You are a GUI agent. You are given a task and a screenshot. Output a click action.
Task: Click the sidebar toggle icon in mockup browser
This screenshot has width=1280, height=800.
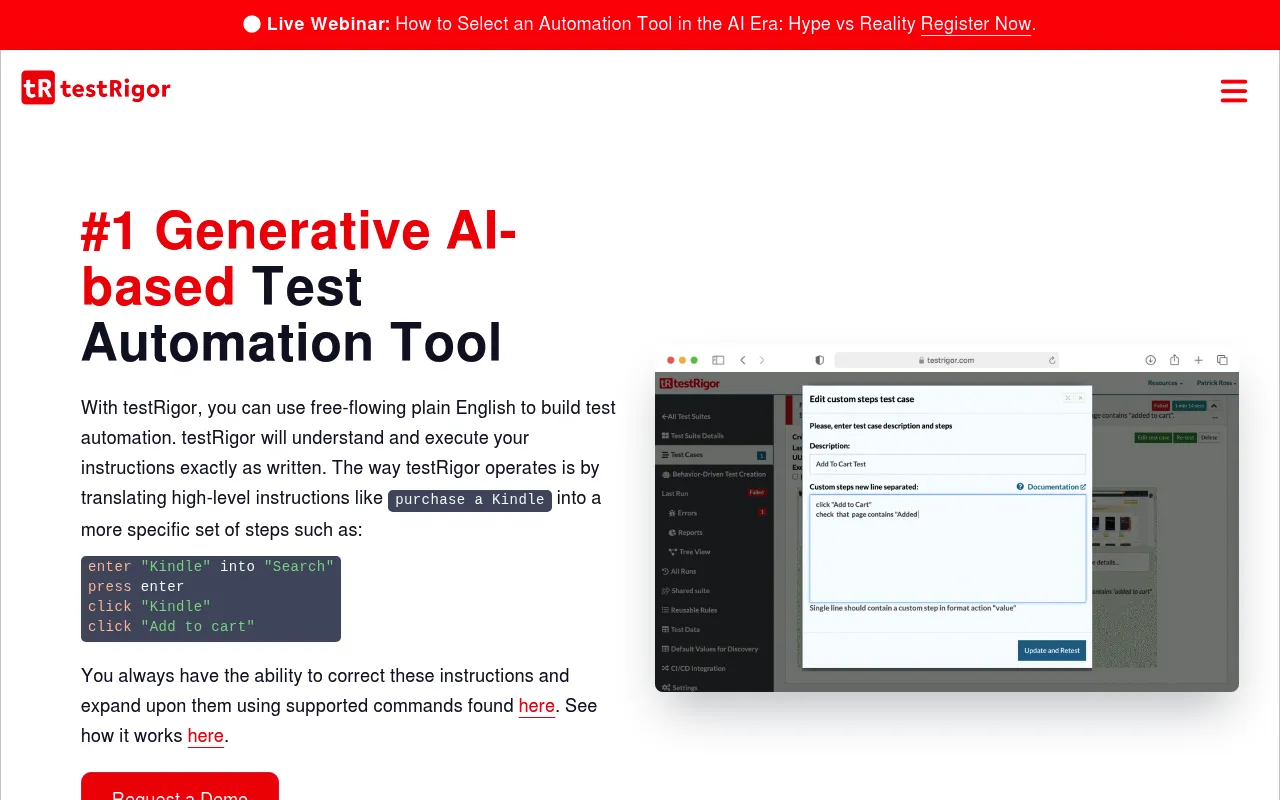(718, 360)
